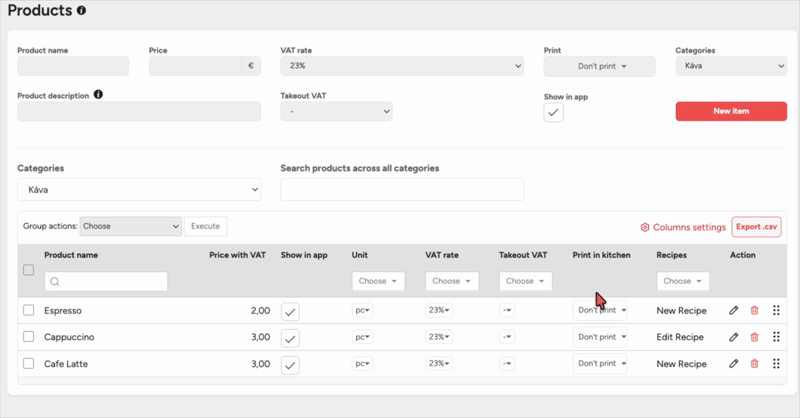Open the Categories Káva dropdown in the new product form
800x418 pixels.
click(731, 66)
